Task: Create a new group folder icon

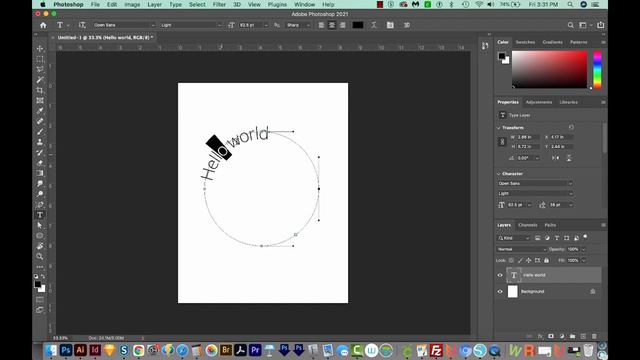Action: point(572,336)
